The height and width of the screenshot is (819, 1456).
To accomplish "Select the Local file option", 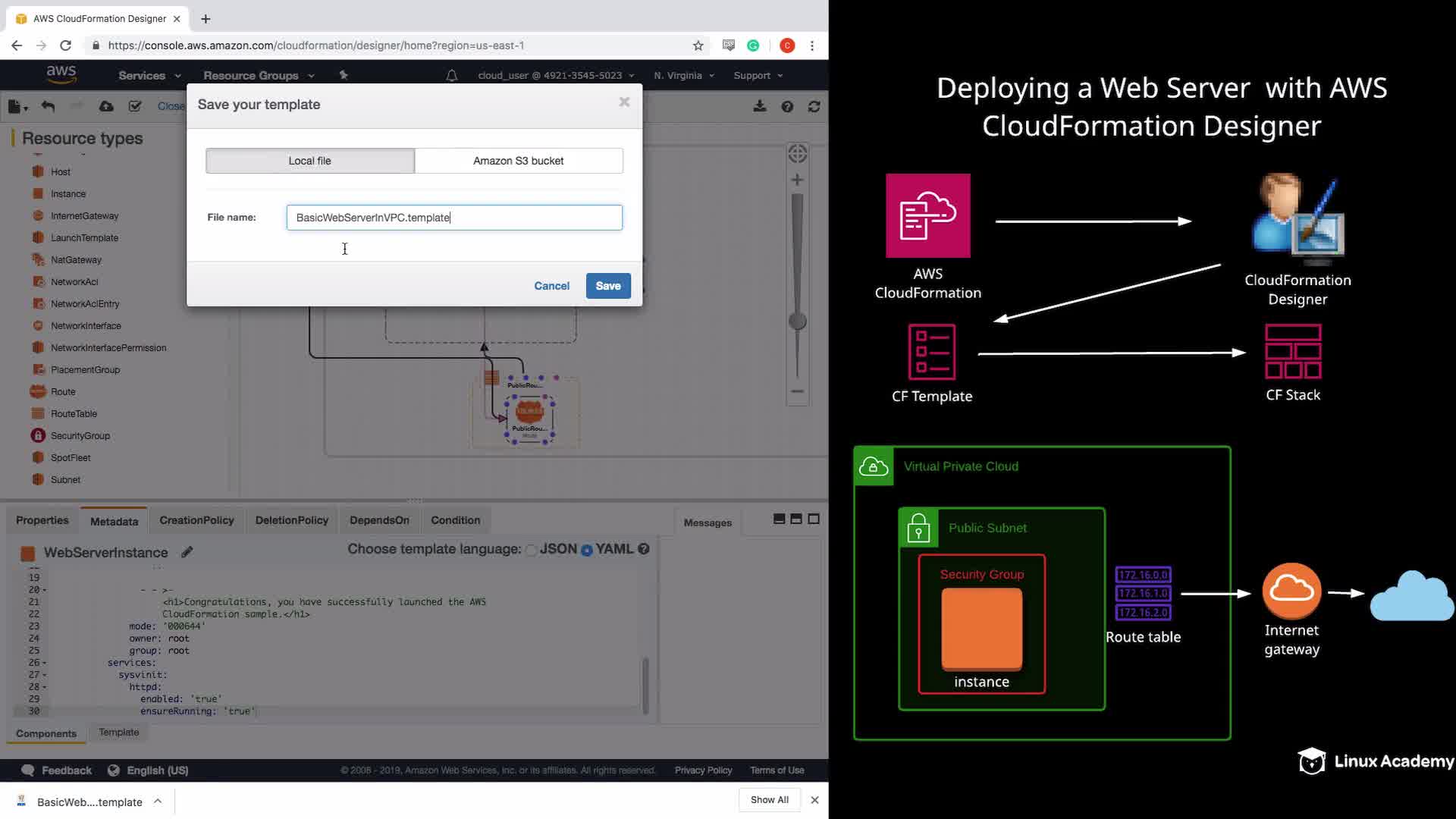I will tap(309, 161).
